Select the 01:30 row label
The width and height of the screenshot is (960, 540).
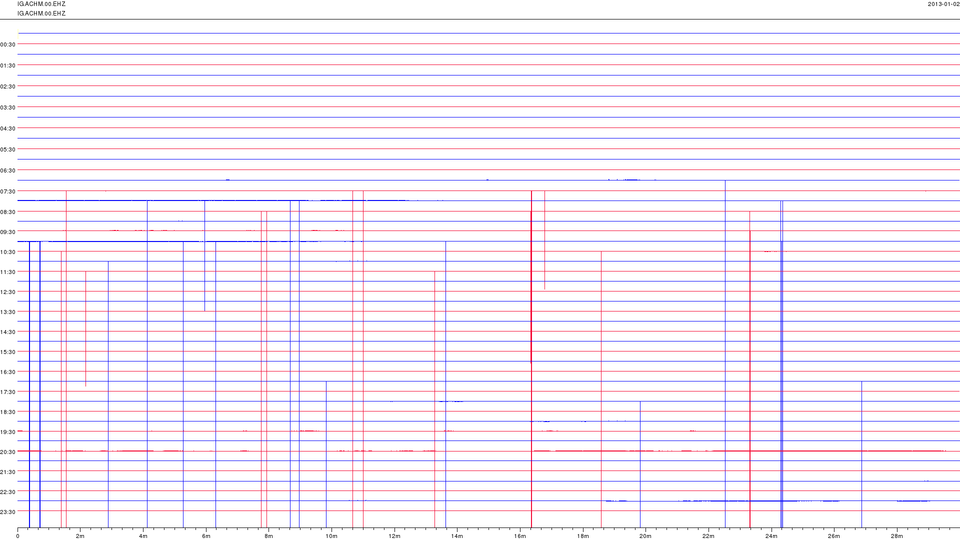click(7, 66)
